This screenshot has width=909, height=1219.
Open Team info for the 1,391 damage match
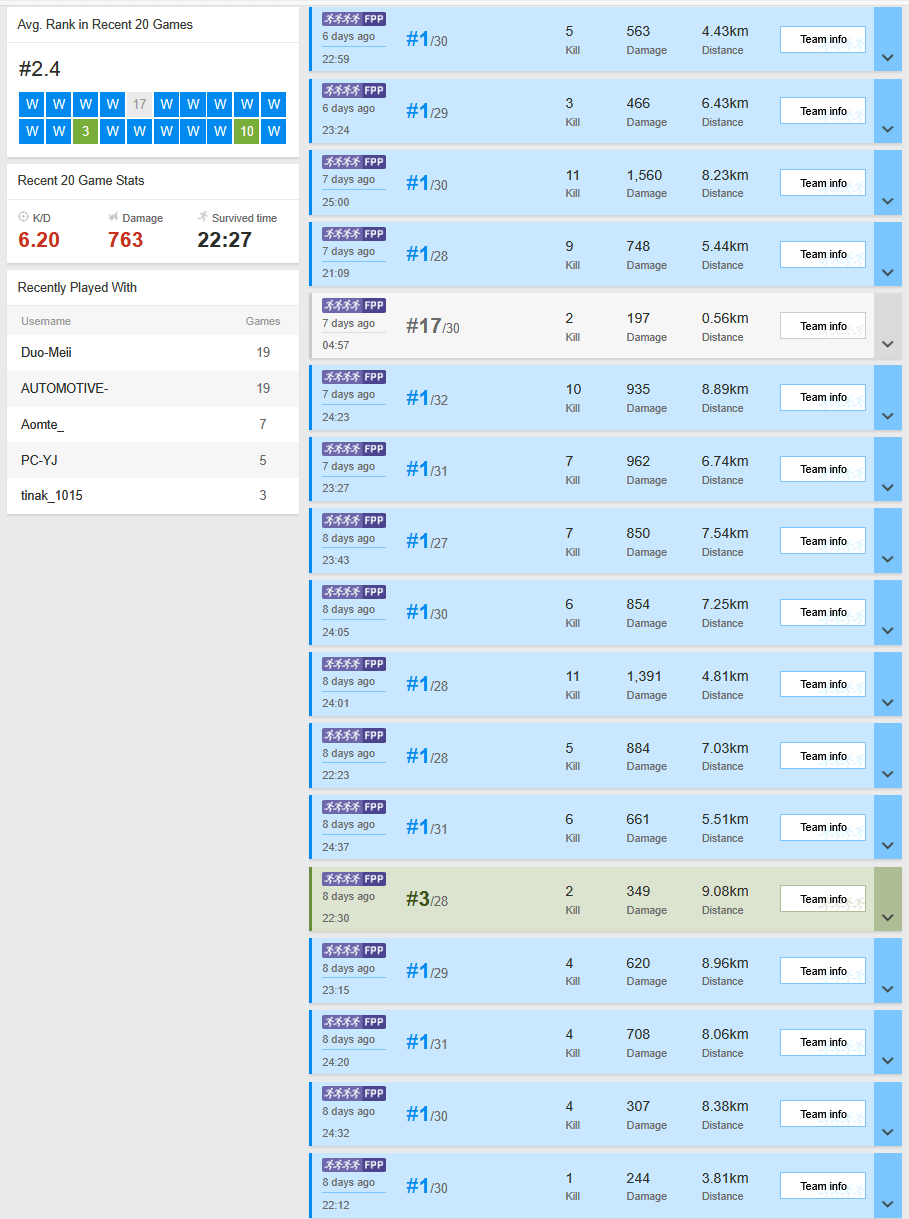pyautogui.click(x=822, y=684)
